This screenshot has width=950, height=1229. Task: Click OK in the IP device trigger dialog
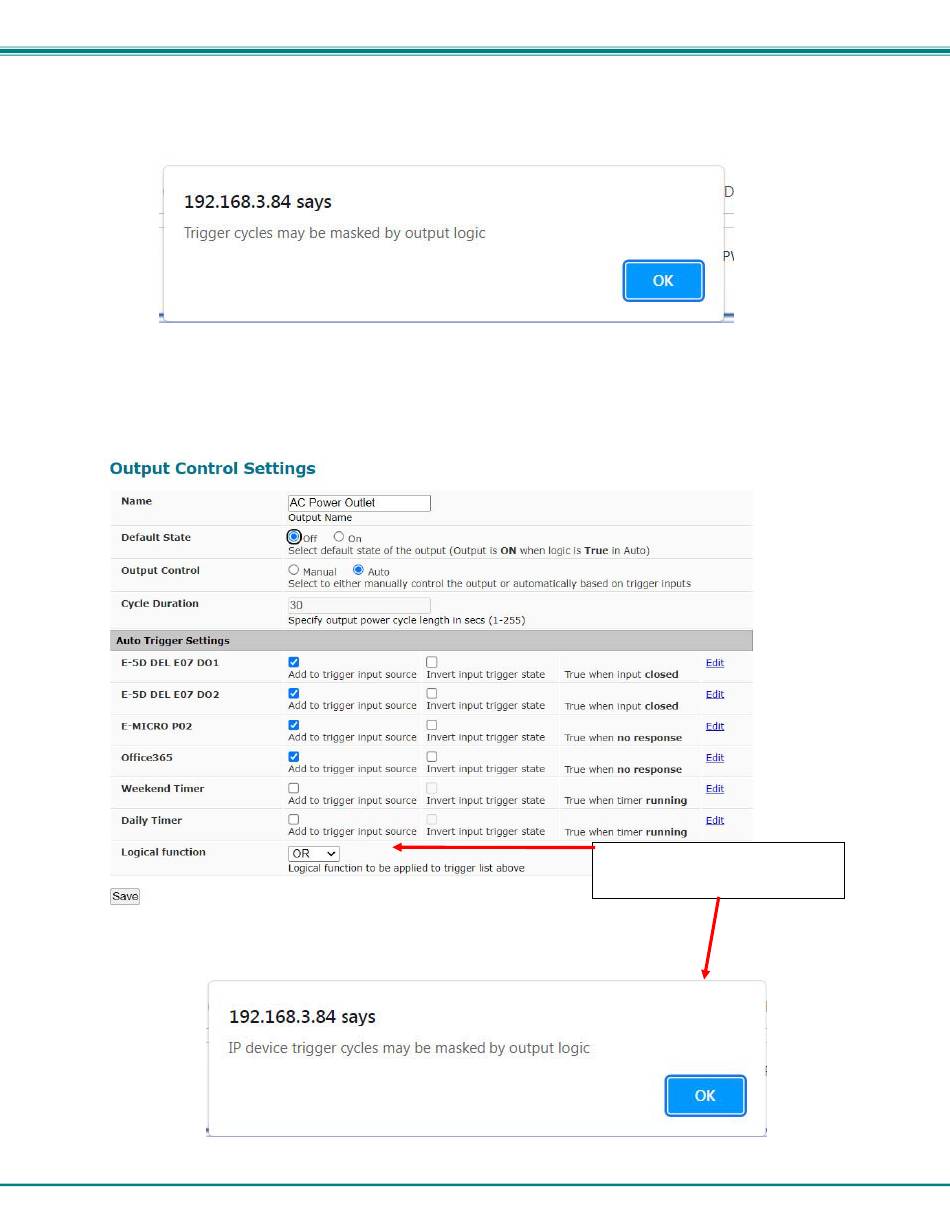(705, 1096)
